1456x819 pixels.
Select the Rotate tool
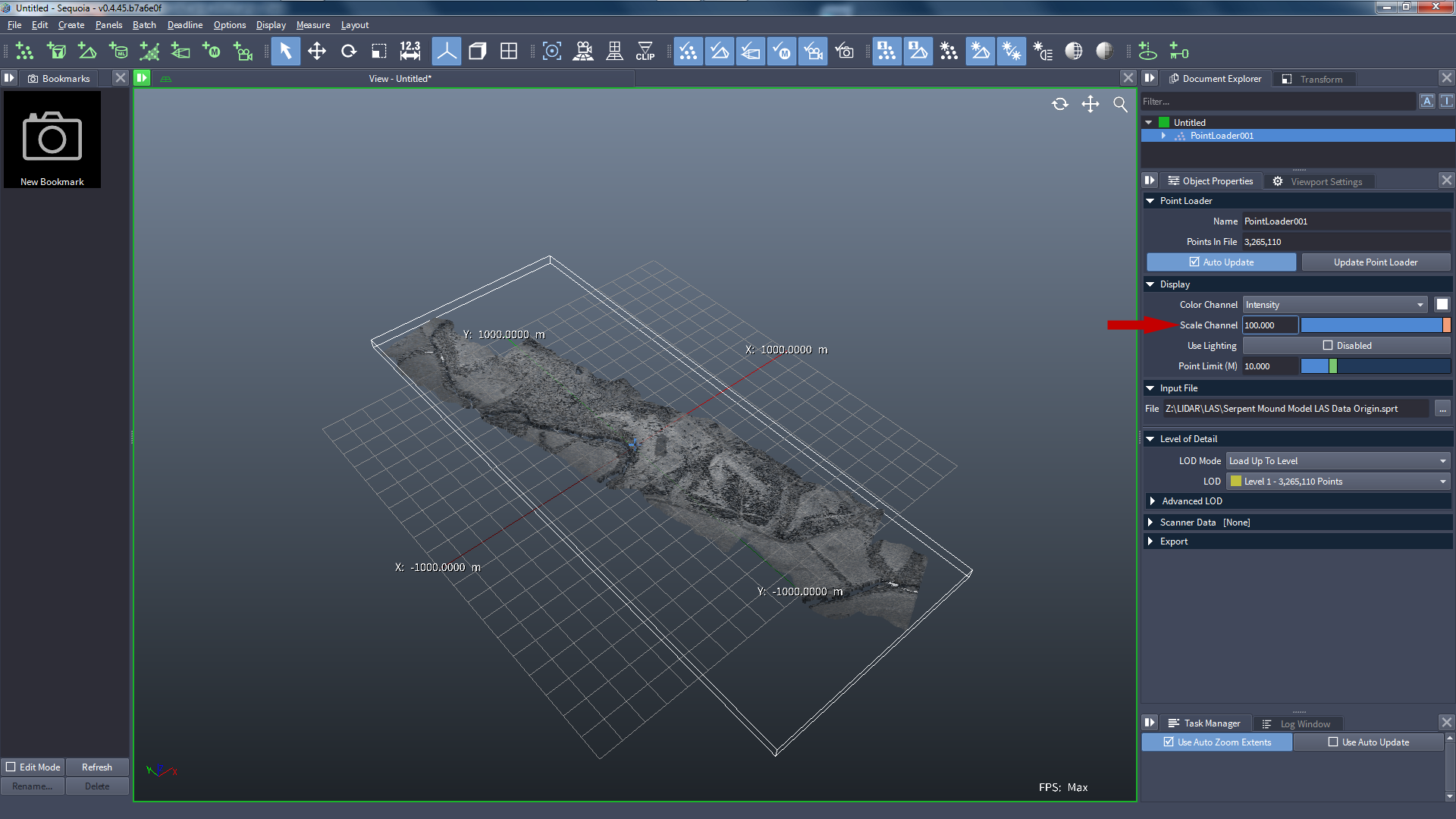(x=348, y=52)
